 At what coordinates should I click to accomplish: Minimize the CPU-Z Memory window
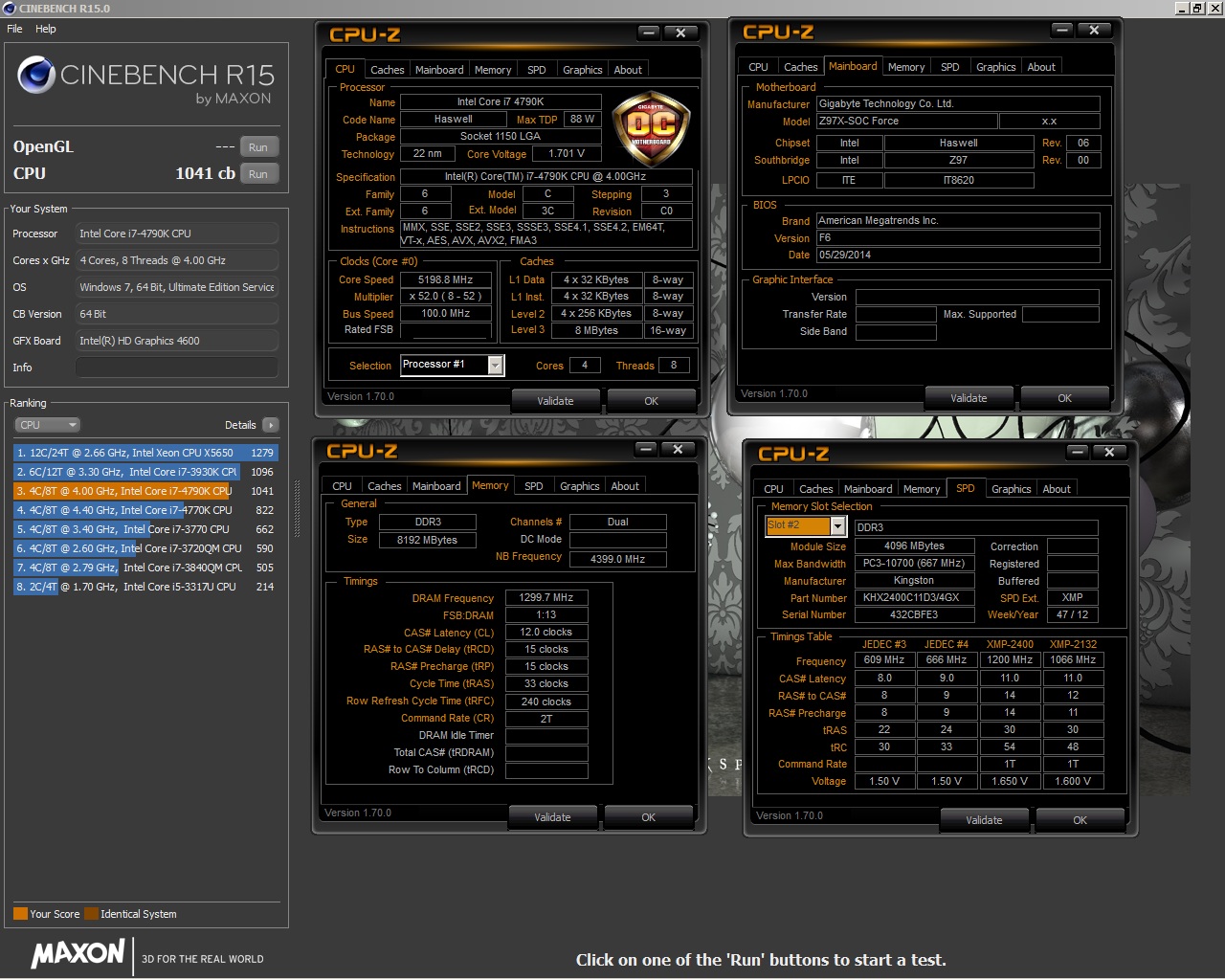(x=645, y=449)
